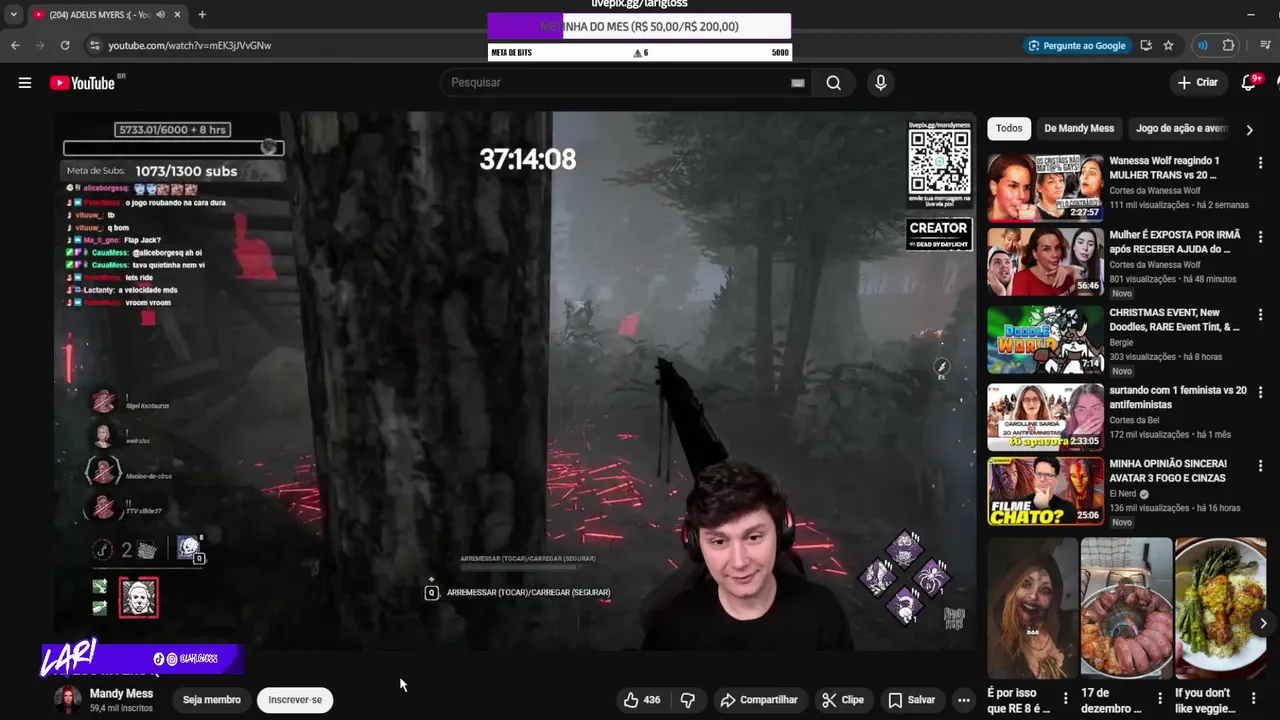The image size is (1280, 720).
Task: Select the Todos filter chip
Action: 1009,128
